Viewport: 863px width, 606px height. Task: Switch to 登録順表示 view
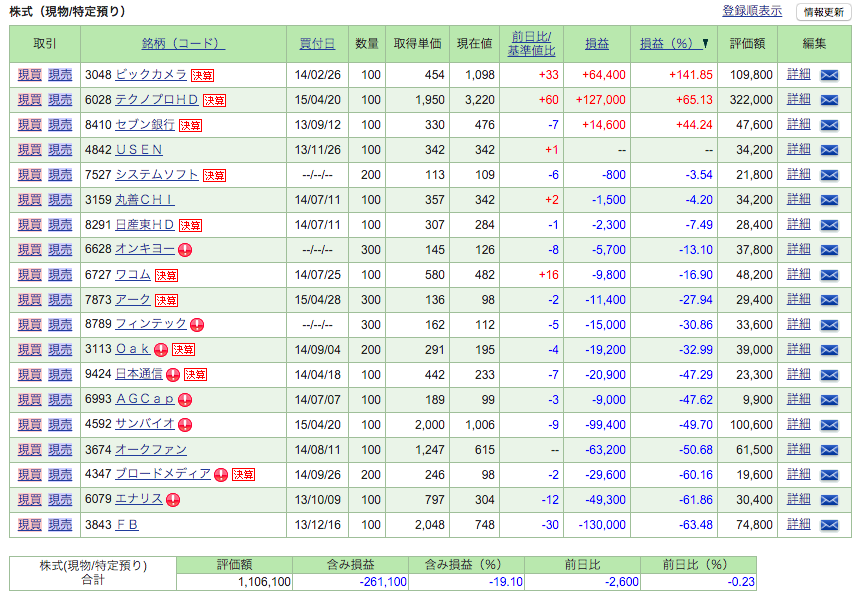point(752,11)
